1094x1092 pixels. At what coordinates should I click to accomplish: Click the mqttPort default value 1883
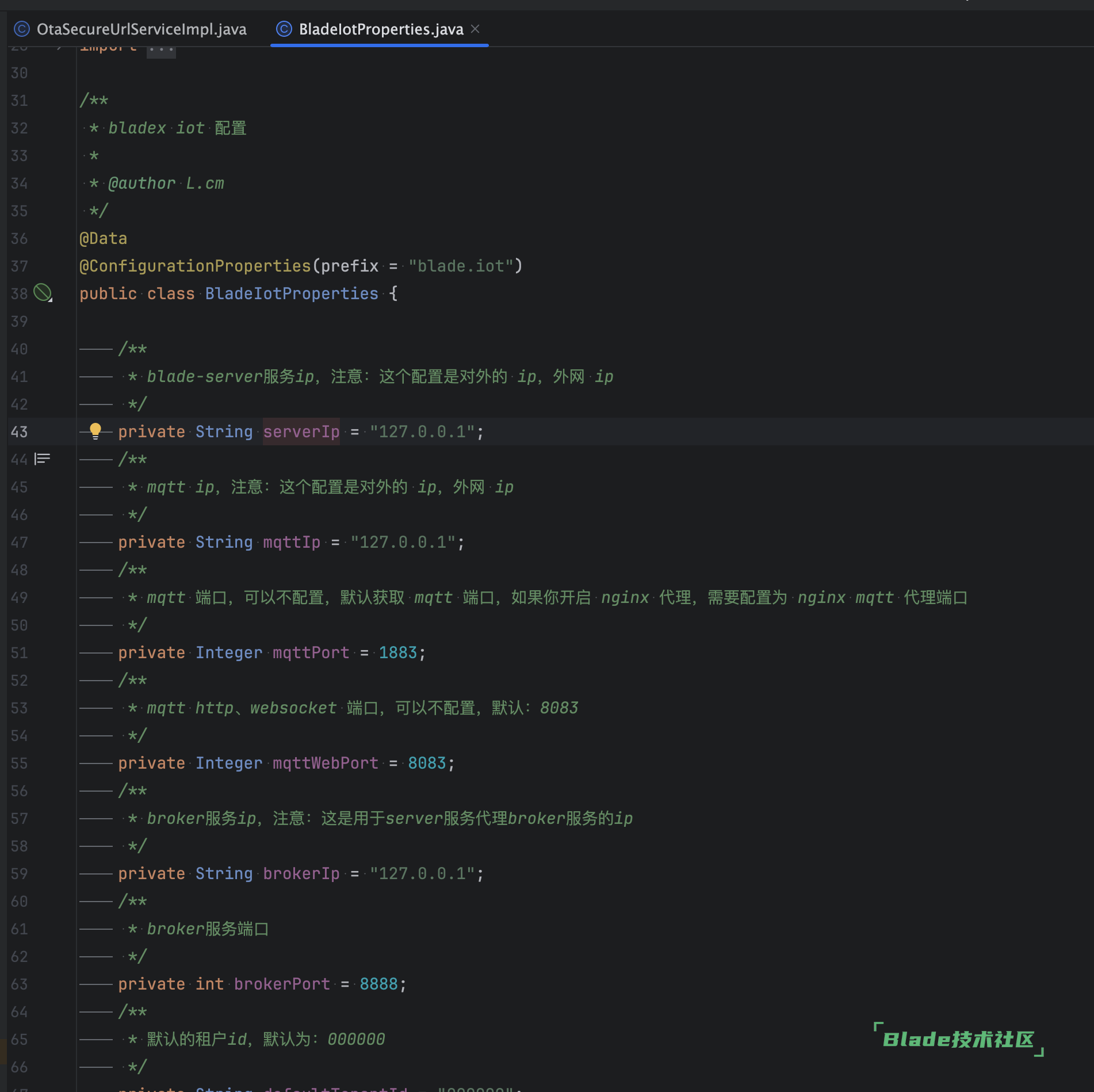pyautogui.click(x=398, y=652)
